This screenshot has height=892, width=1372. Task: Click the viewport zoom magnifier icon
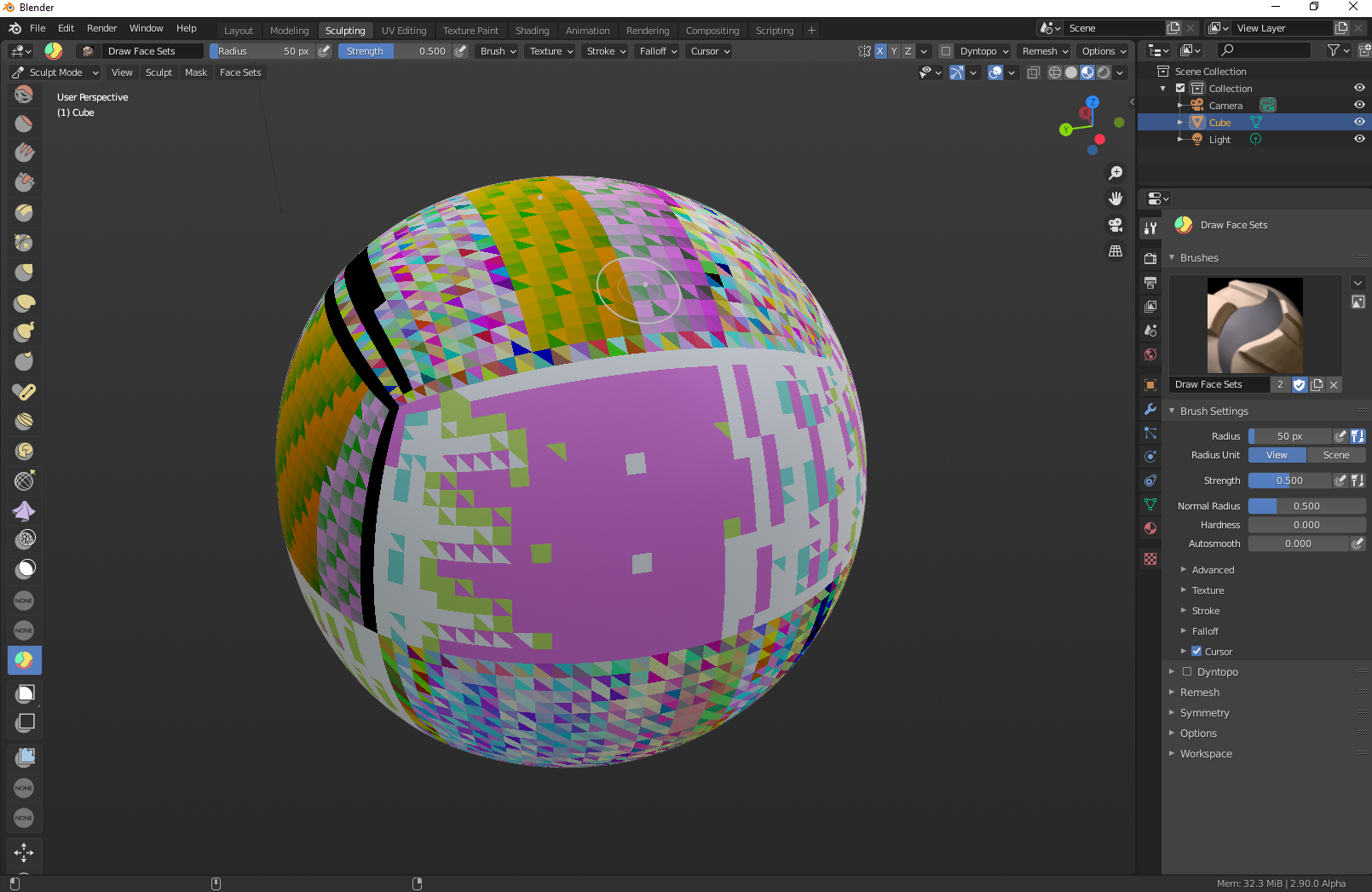coord(1115,173)
